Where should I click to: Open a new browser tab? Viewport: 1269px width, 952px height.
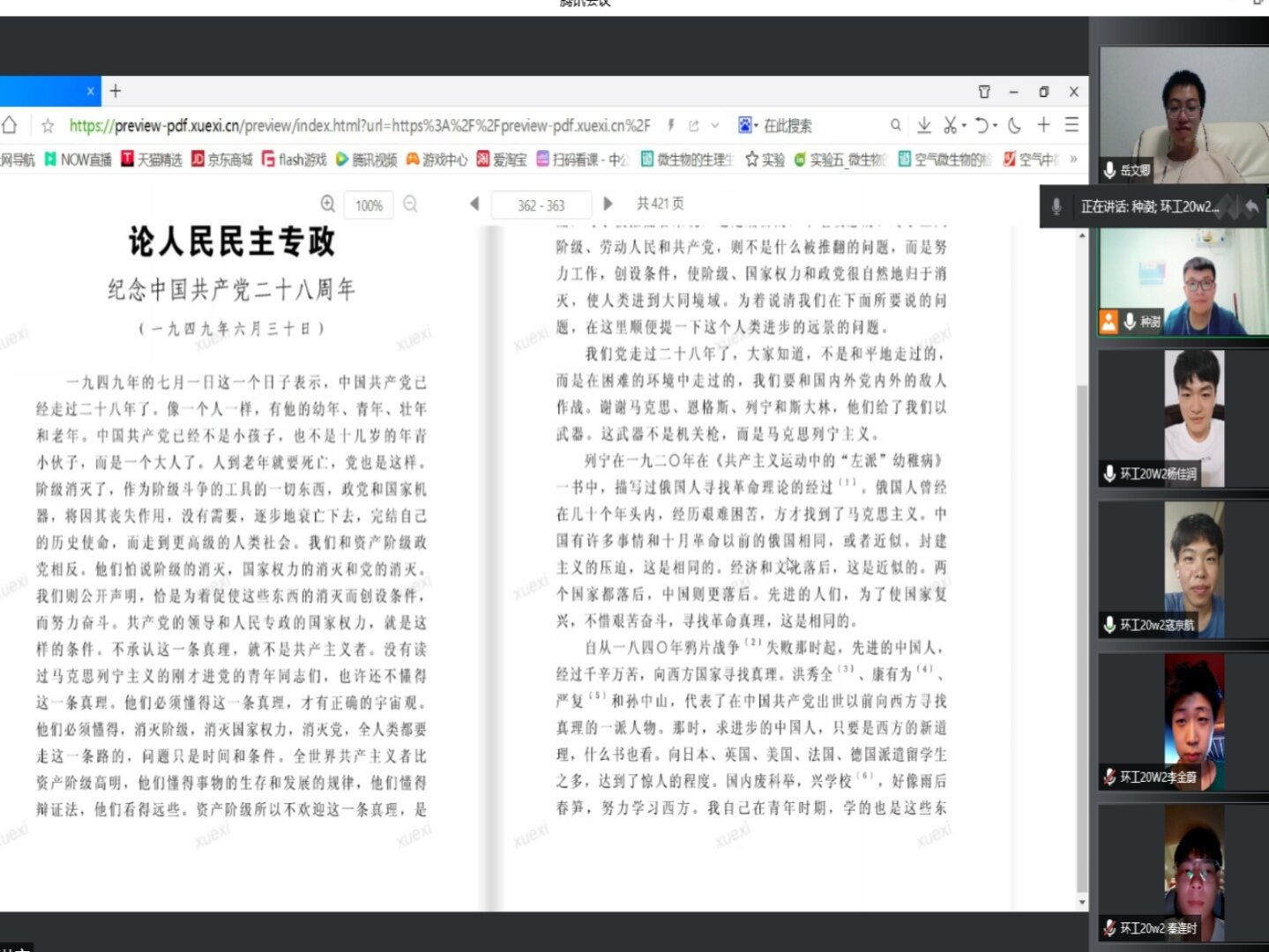116,91
